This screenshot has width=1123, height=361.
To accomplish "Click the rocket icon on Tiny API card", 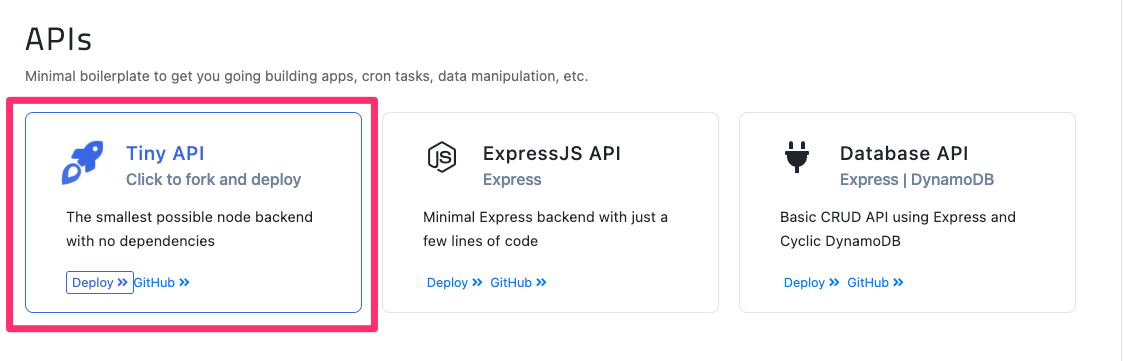I will pyautogui.click(x=82, y=163).
